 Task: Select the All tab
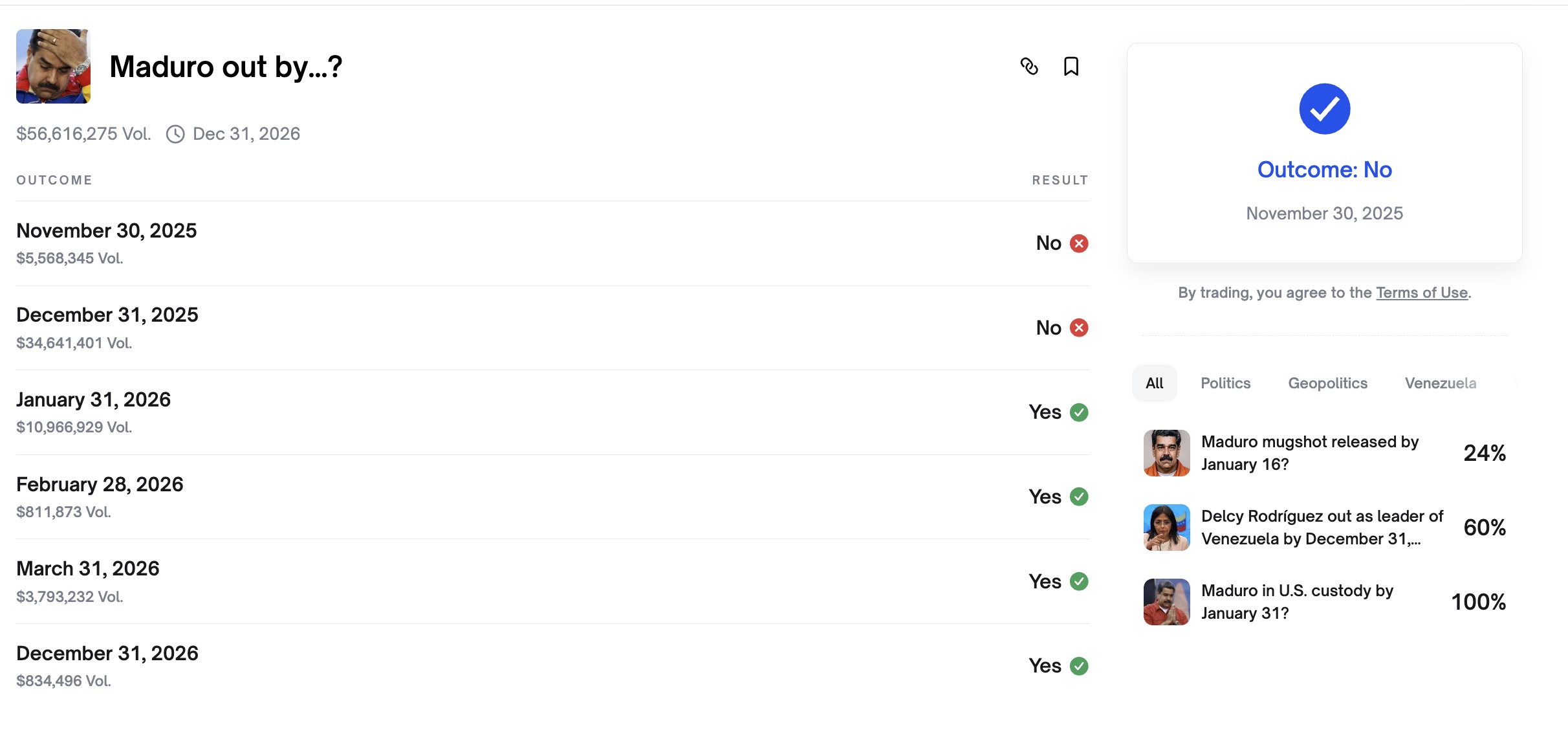pos(1154,383)
